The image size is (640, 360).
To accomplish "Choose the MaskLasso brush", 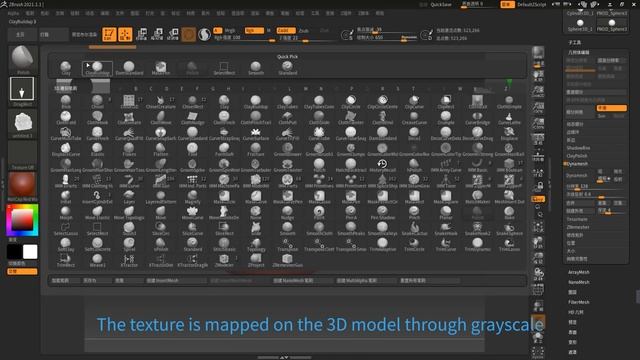I will point(319,197).
